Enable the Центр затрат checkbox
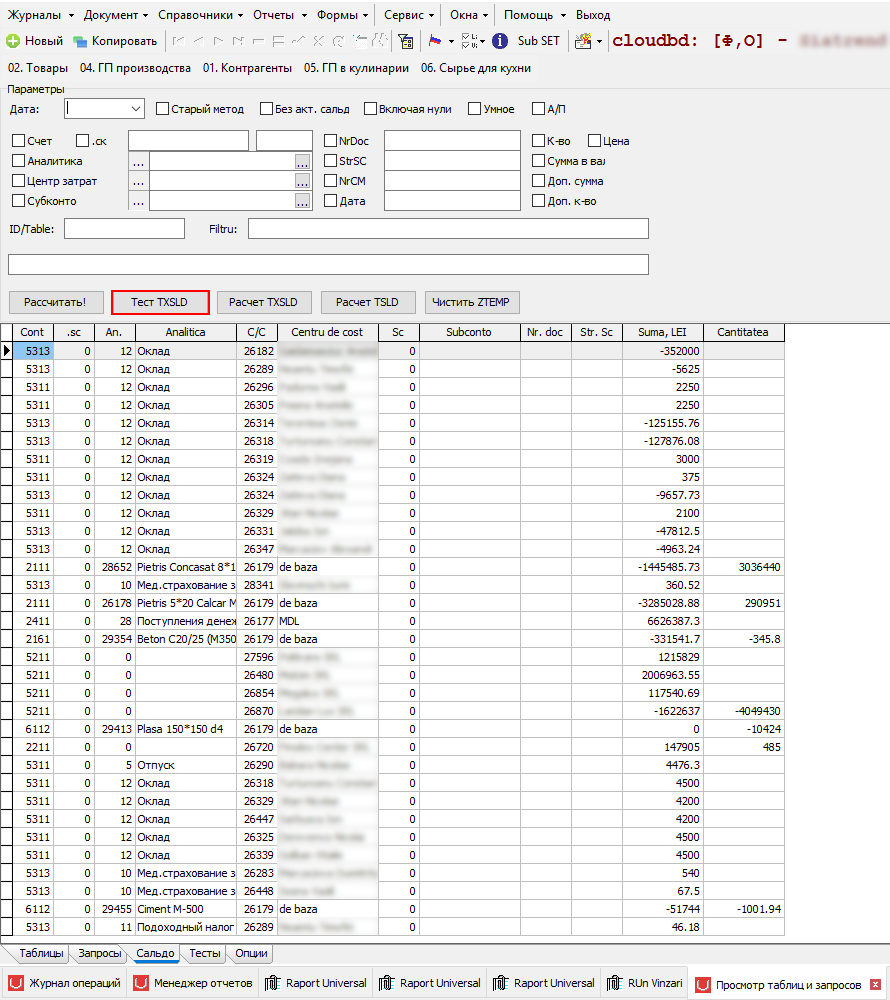Image resolution: width=890 pixels, height=1000 pixels. 18,181
